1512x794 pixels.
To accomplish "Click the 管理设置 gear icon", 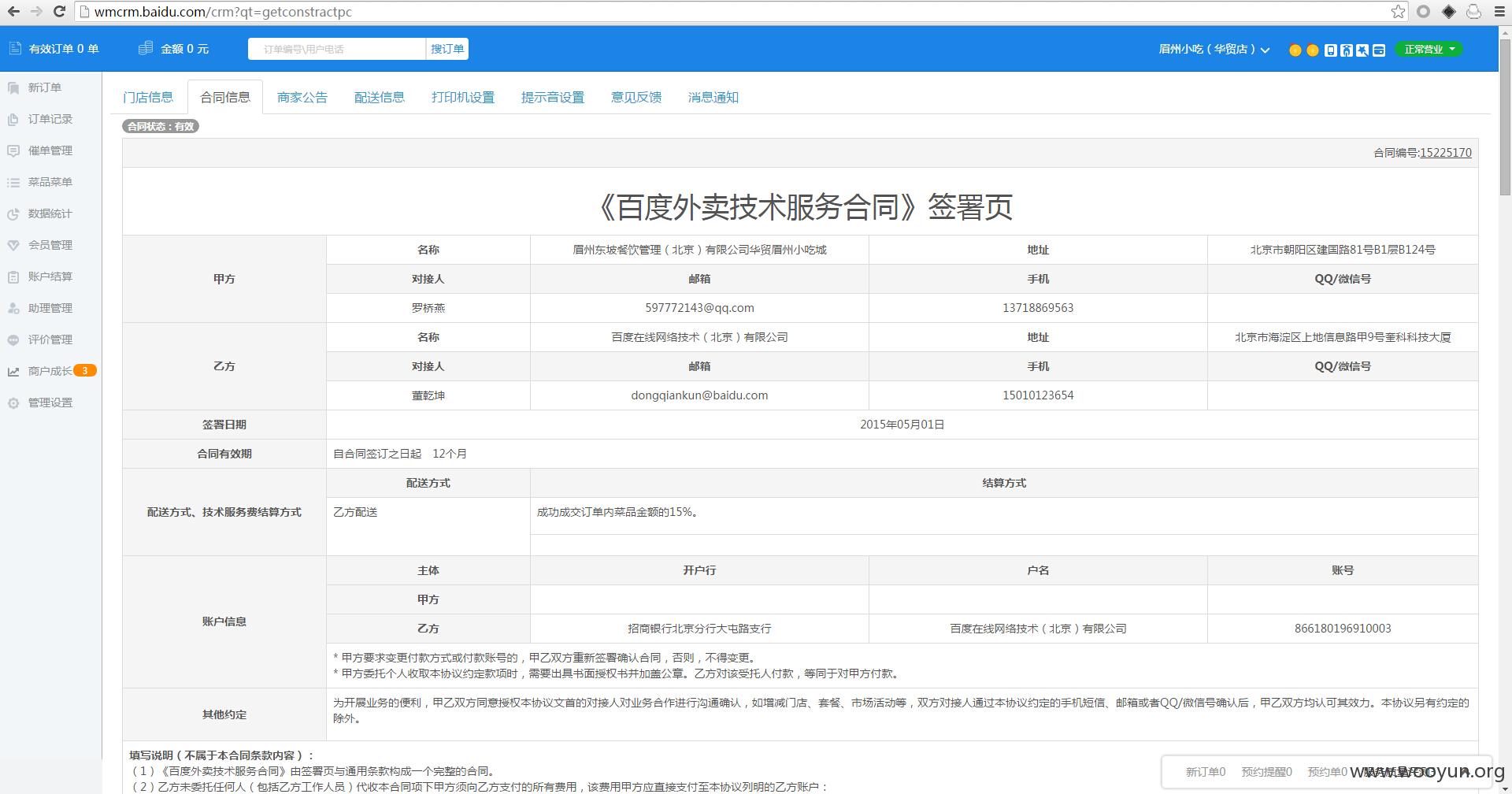I will [13, 403].
